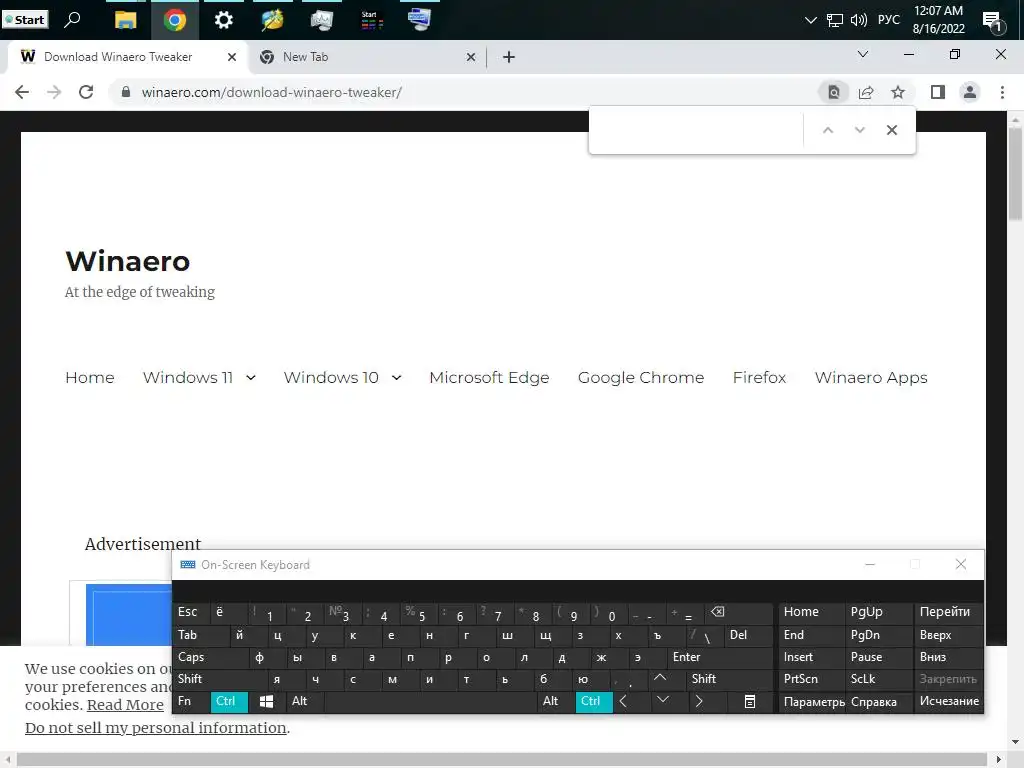This screenshot has height=768, width=1024.
Task: Toggle ScLk key on On-Screen Keyboard
Action: tap(878, 679)
